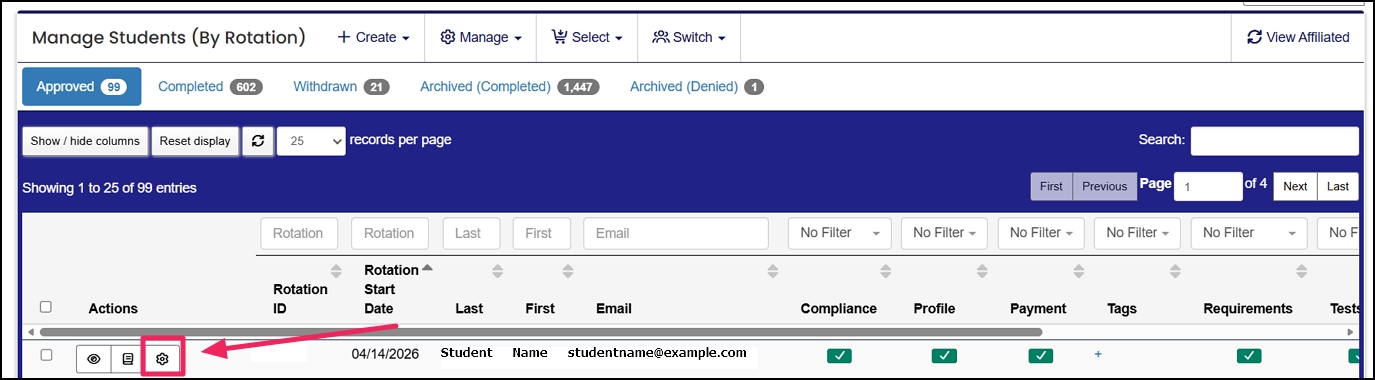Switch to the Approved tab

point(82,87)
